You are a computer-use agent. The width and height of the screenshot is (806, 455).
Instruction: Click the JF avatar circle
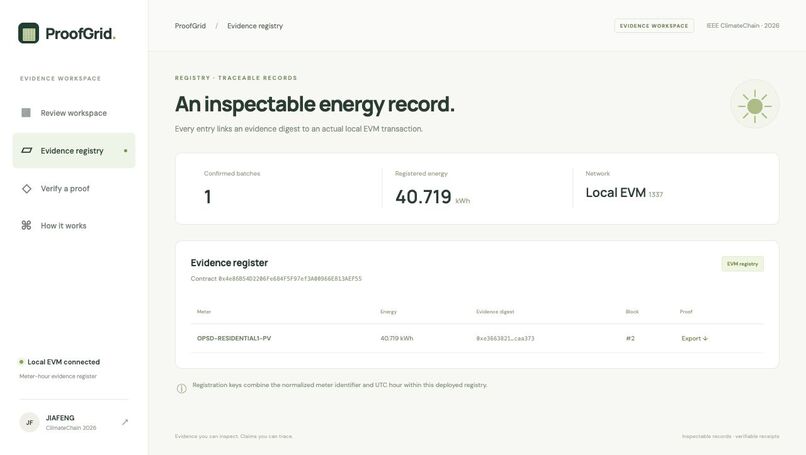(x=29, y=423)
